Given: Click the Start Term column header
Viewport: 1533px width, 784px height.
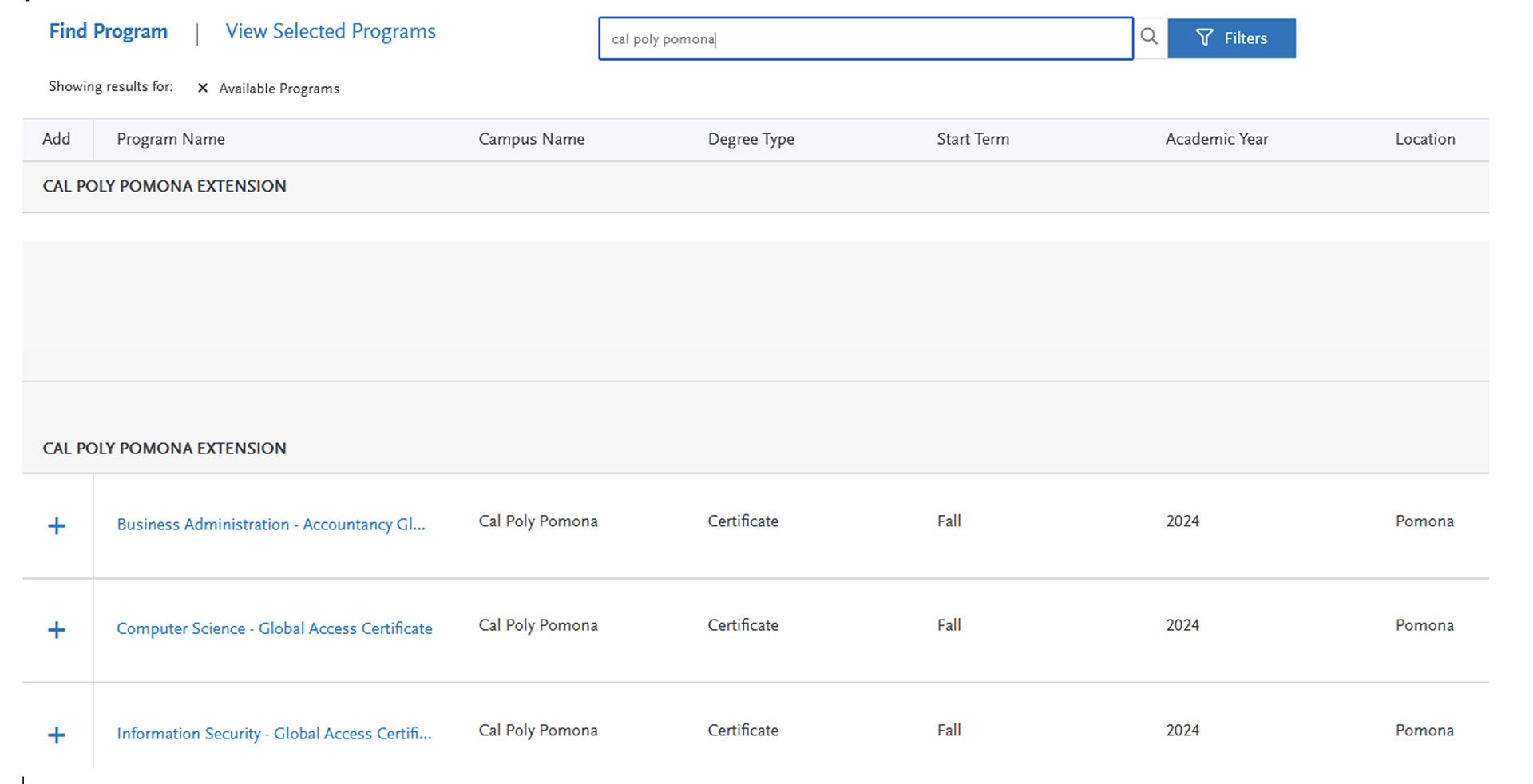Looking at the screenshot, I should [973, 139].
